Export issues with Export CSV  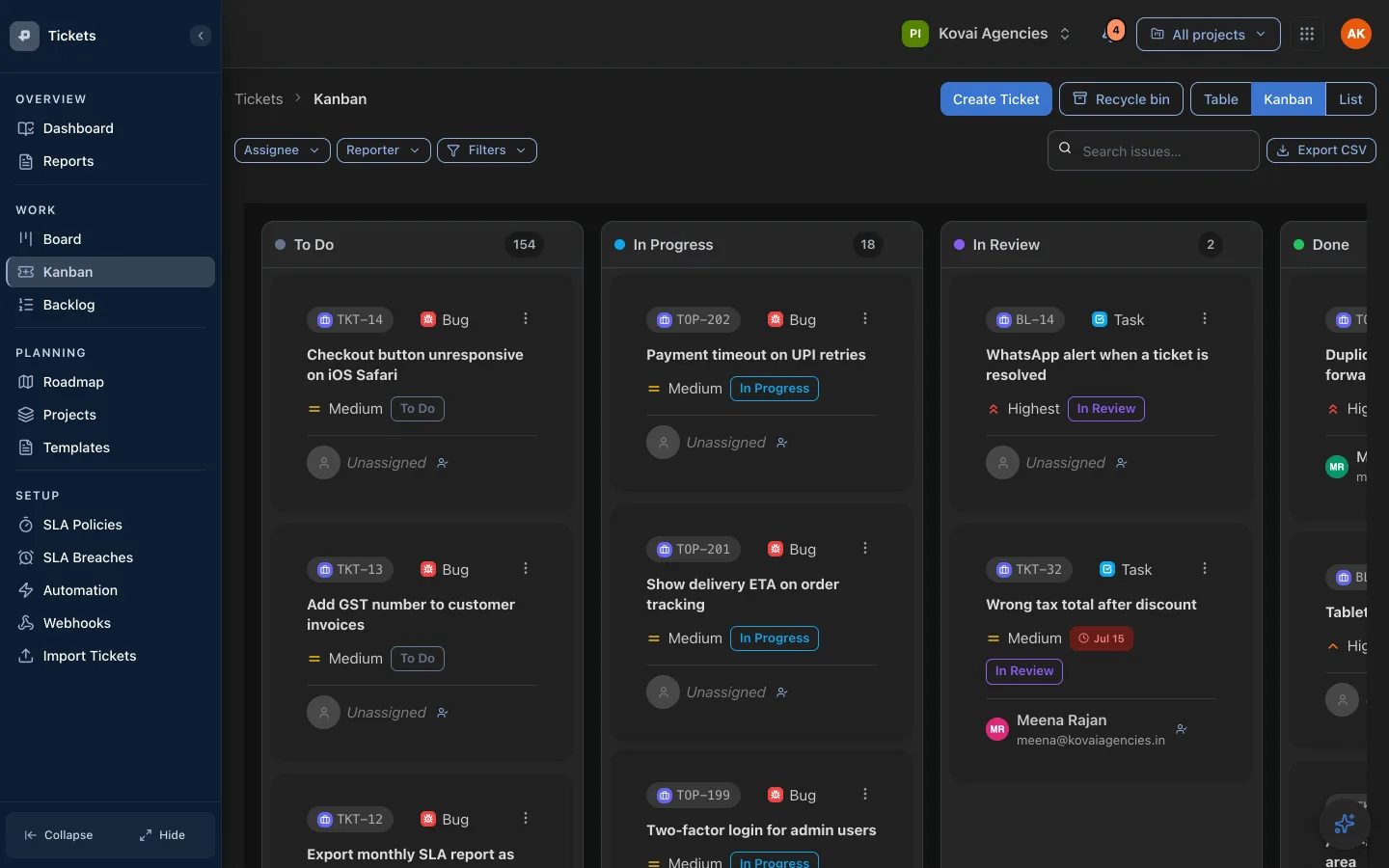click(1321, 150)
